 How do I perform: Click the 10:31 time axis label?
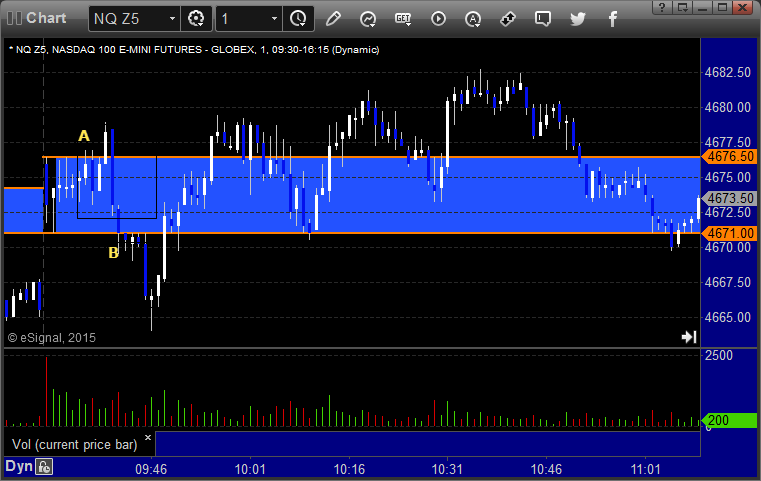coord(447,469)
